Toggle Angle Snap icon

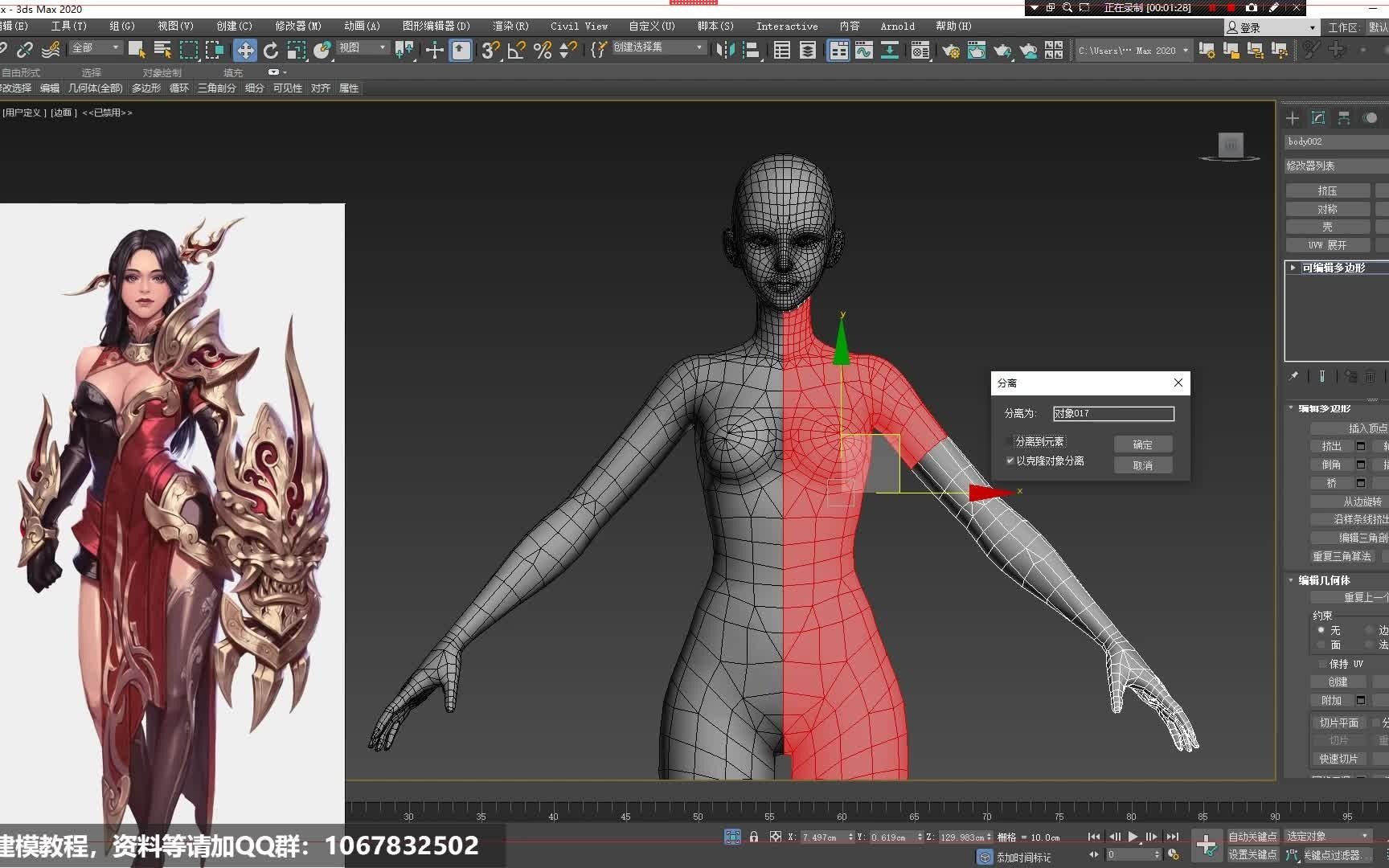pos(516,50)
